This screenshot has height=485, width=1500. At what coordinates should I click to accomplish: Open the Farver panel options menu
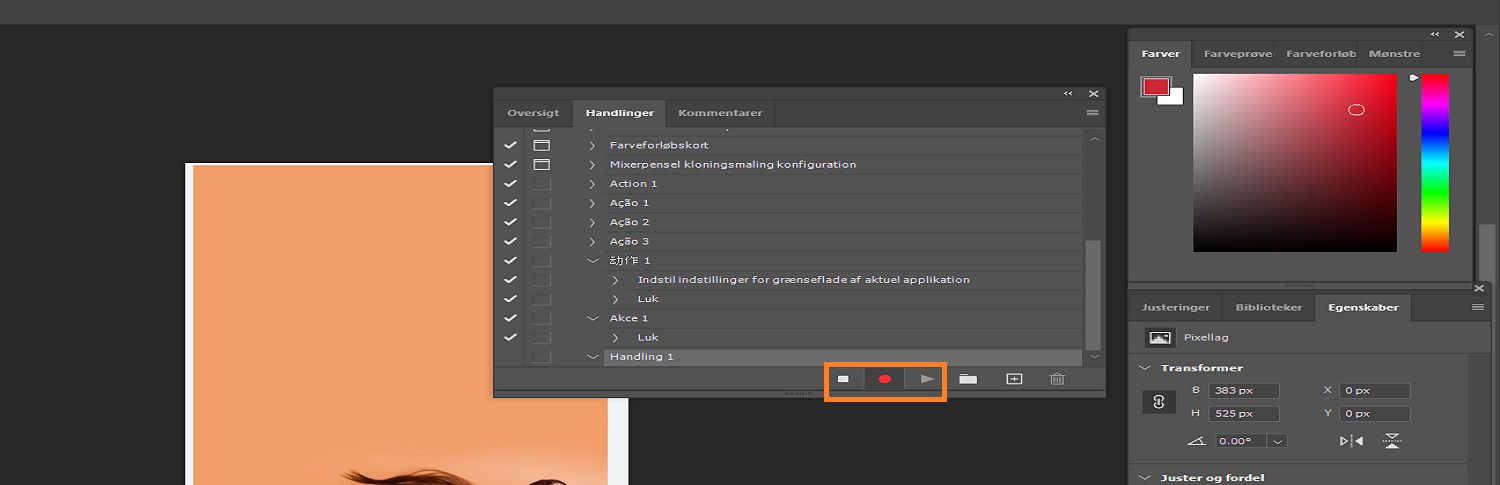click(x=1459, y=54)
